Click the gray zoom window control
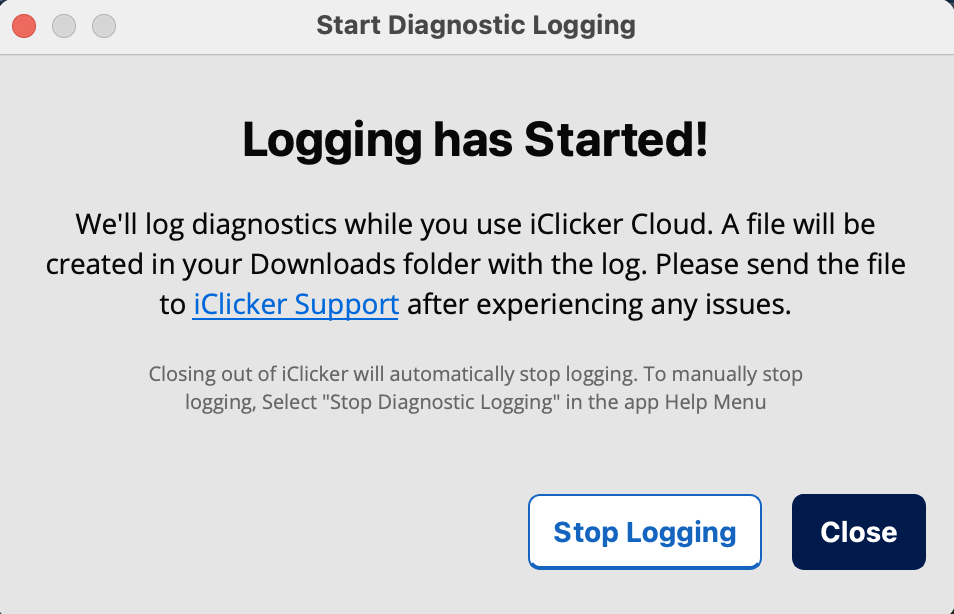 click(104, 26)
